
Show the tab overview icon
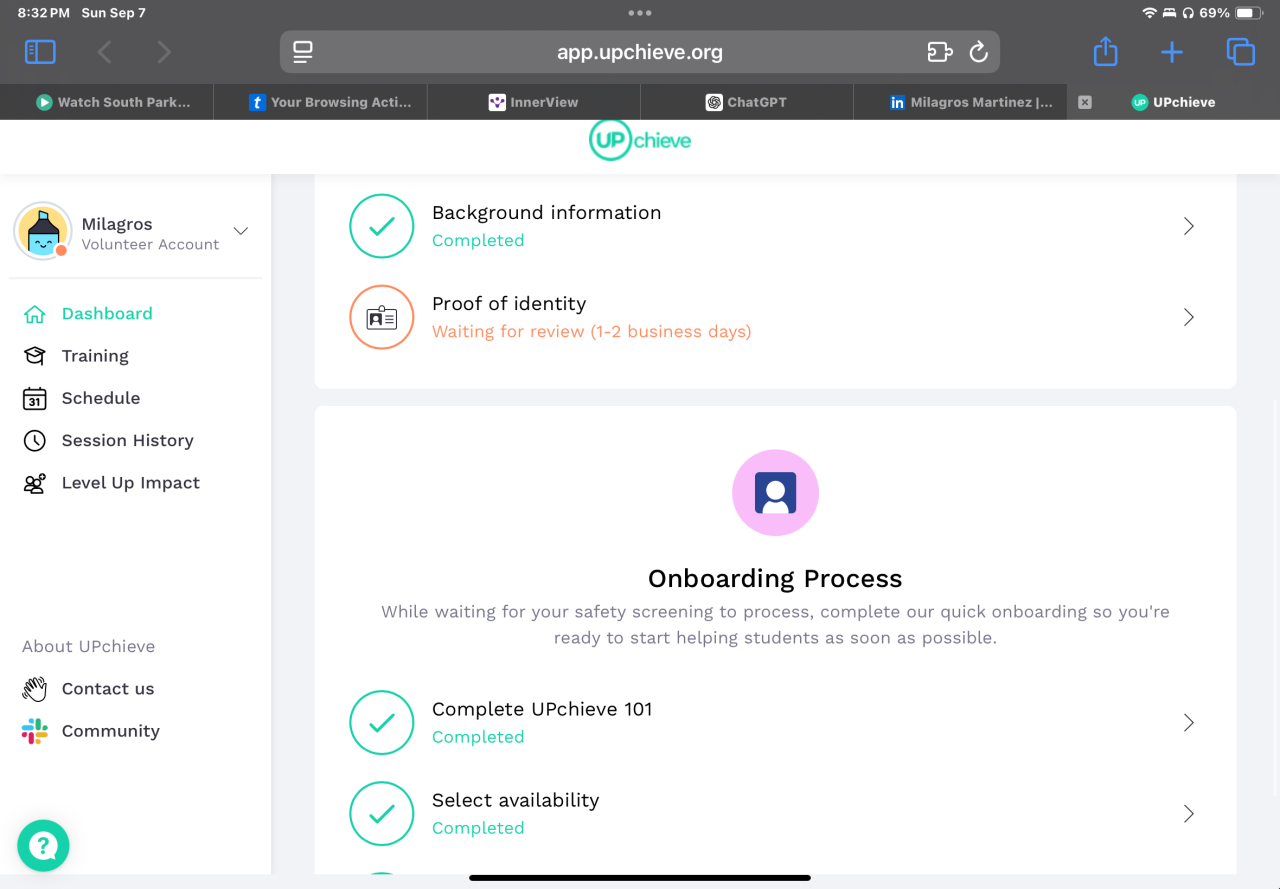pyautogui.click(x=1240, y=52)
